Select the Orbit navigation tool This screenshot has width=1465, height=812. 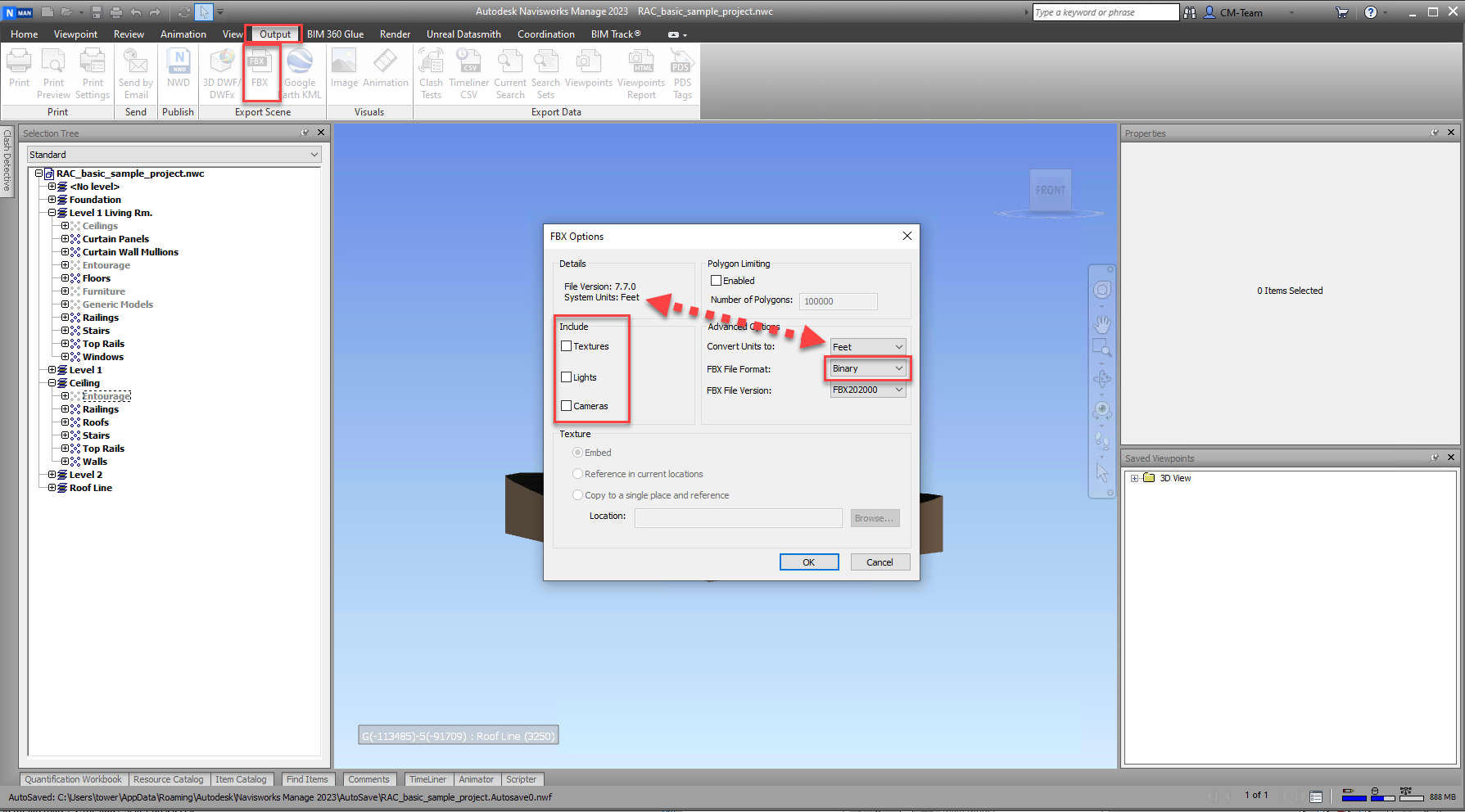coord(1102,379)
